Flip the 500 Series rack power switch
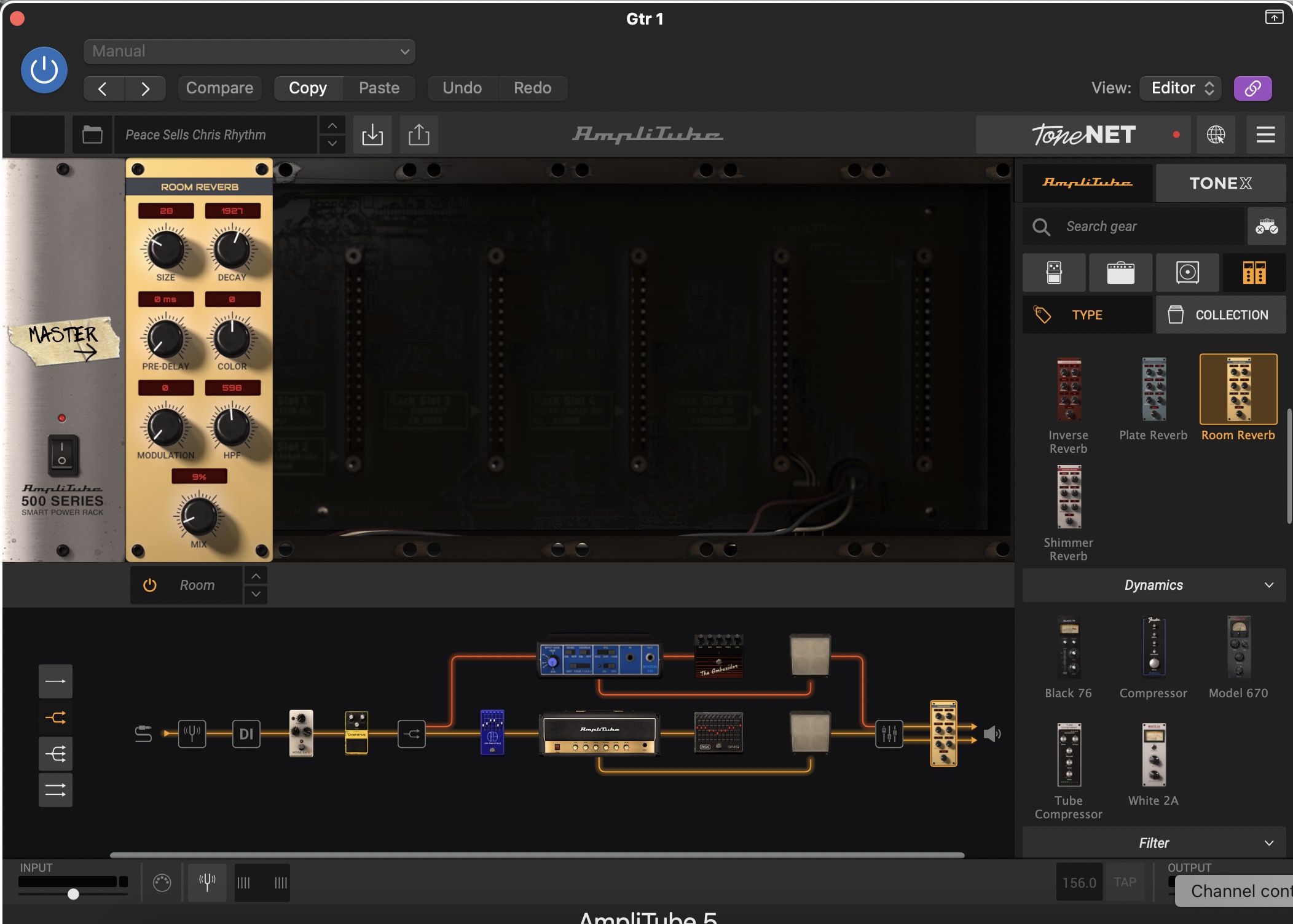Viewport: 1293px width, 924px height. pos(62,456)
